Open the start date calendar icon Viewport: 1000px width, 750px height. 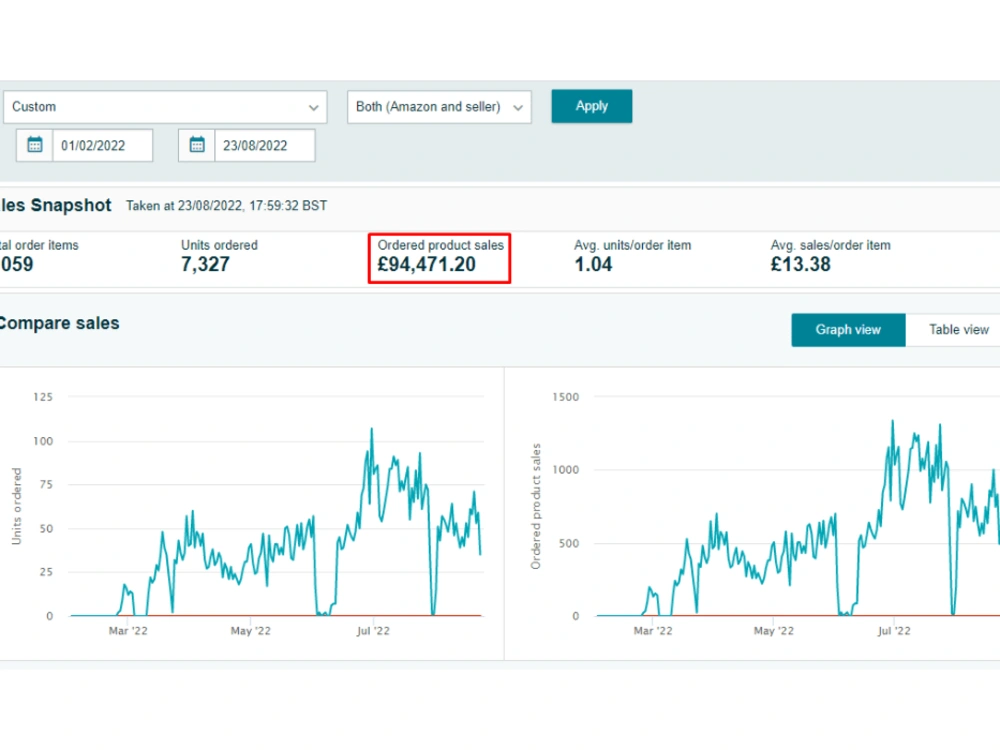[34, 145]
